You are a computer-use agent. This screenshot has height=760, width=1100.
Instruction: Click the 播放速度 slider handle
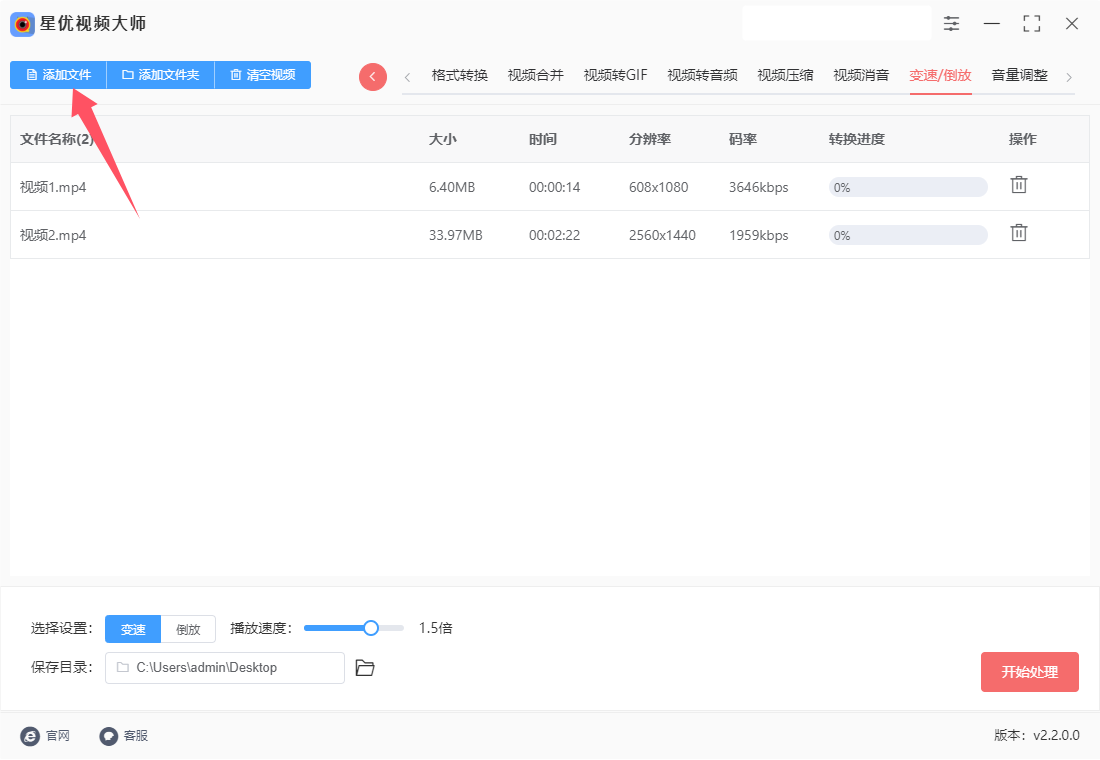click(371, 627)
